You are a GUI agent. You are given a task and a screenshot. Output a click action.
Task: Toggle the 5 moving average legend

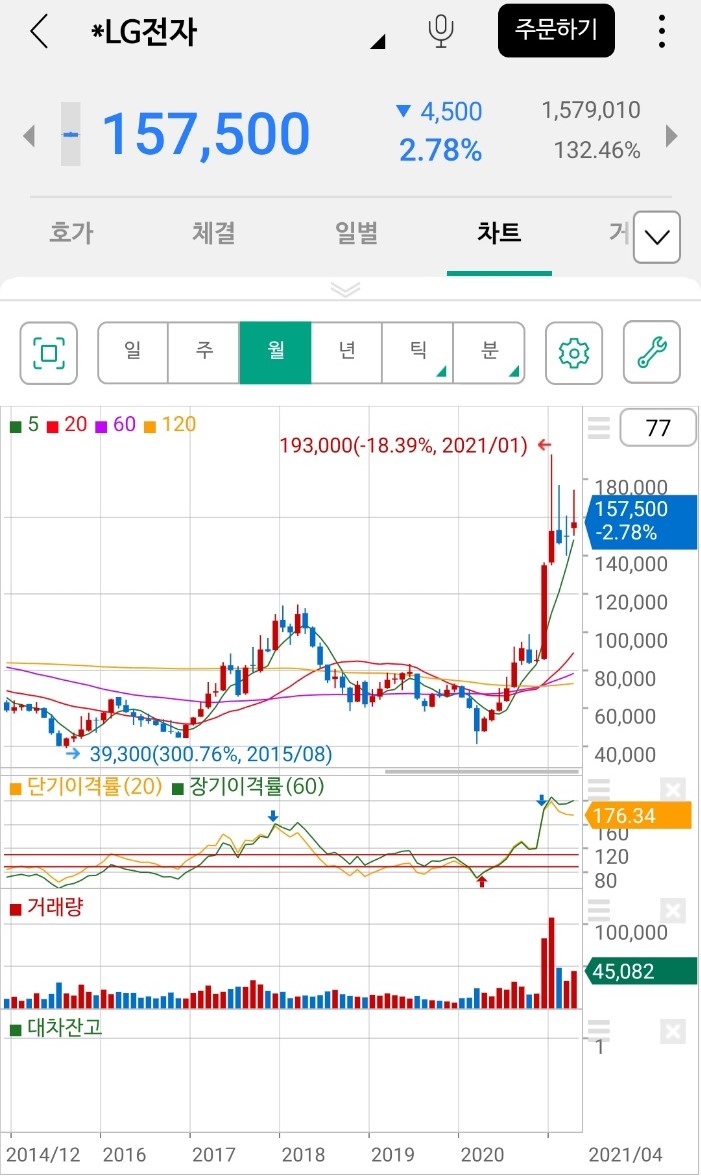(24, 424)
